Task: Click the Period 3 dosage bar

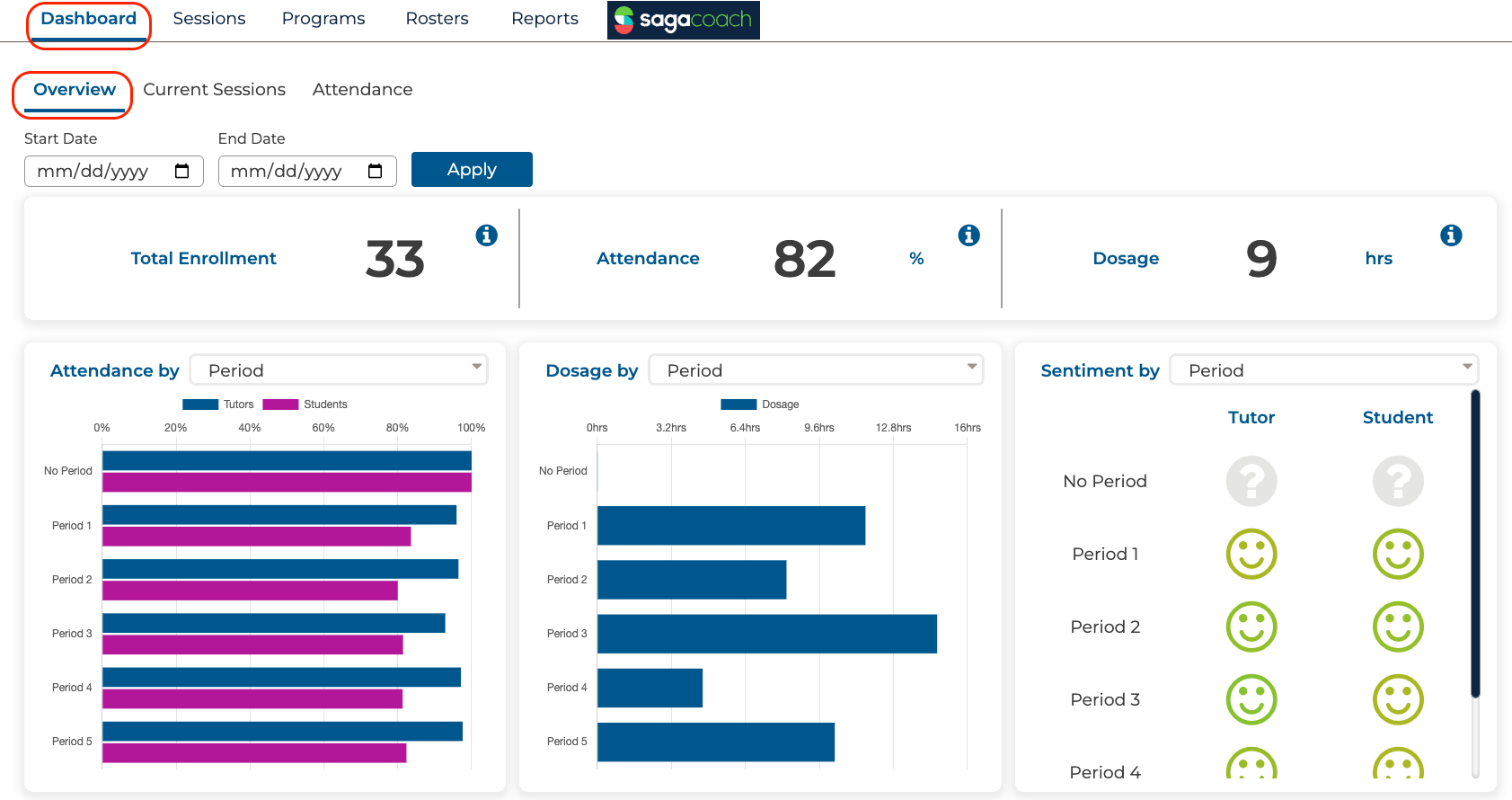Action: pos(767,634)
